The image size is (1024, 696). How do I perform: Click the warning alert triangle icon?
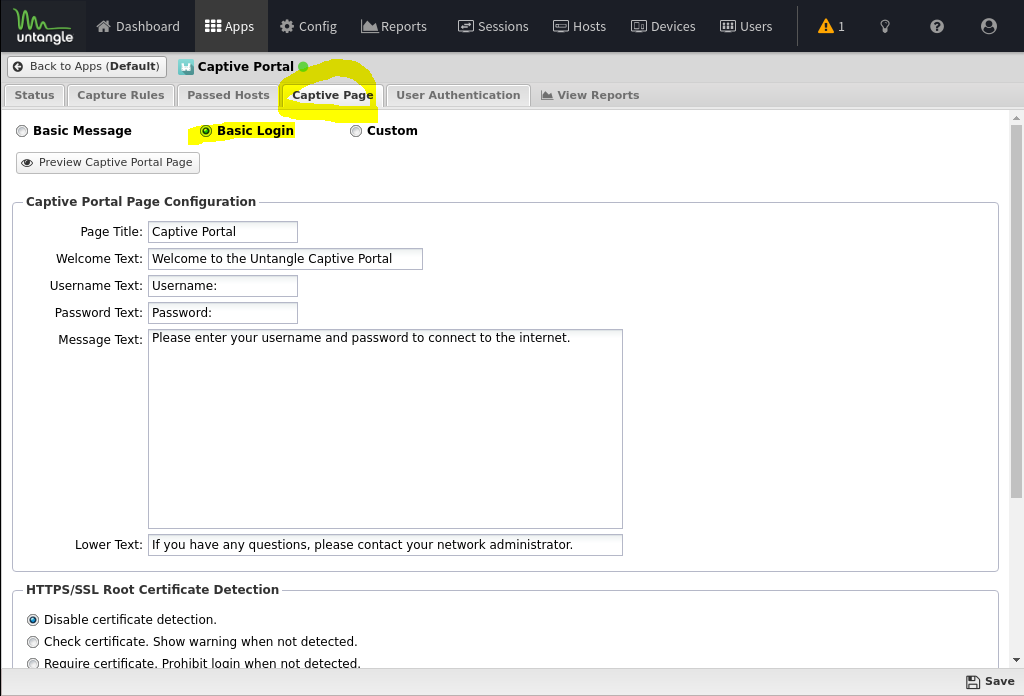click(825, 26)
